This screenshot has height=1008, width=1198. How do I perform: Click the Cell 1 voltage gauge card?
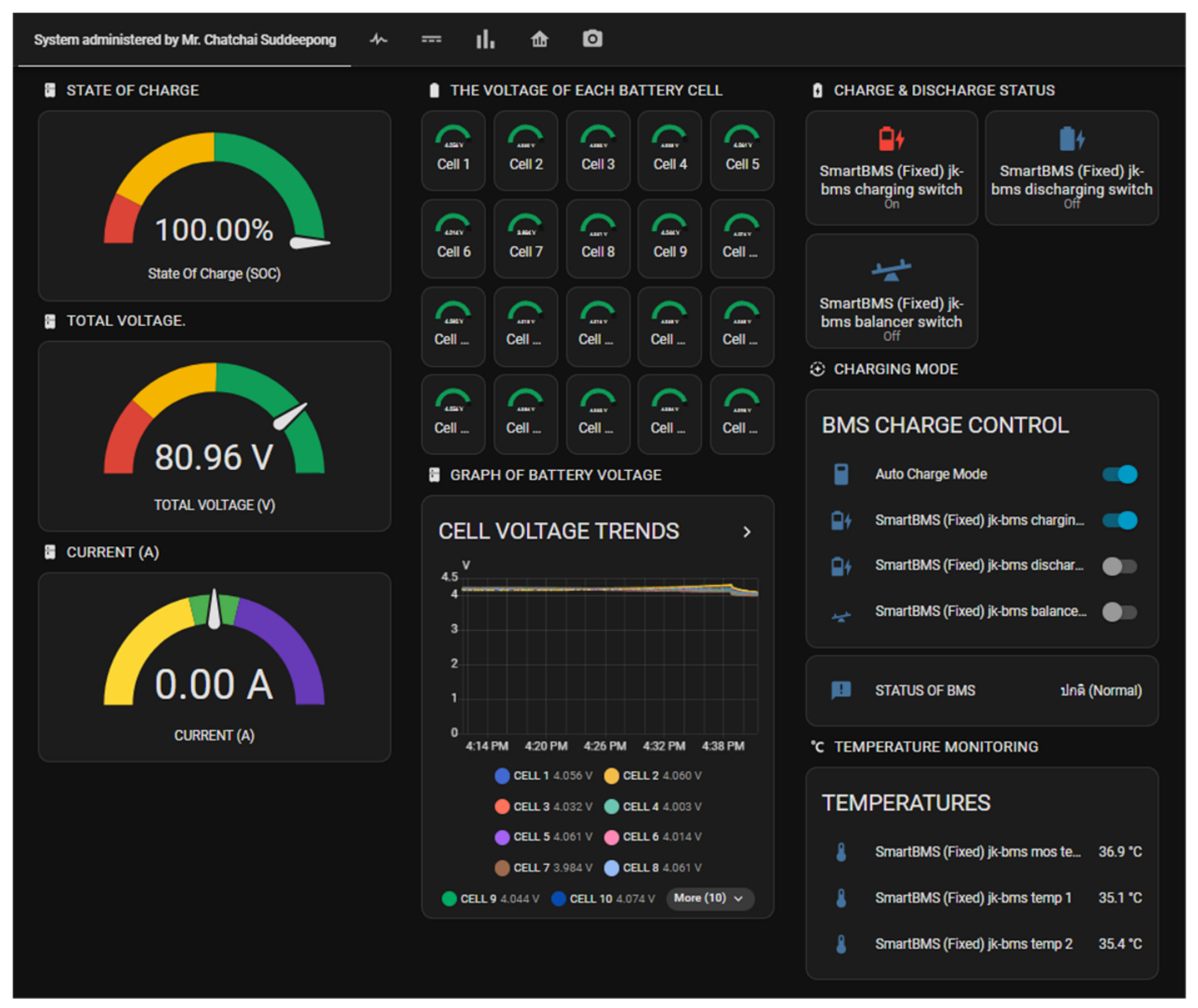(453, 151)
